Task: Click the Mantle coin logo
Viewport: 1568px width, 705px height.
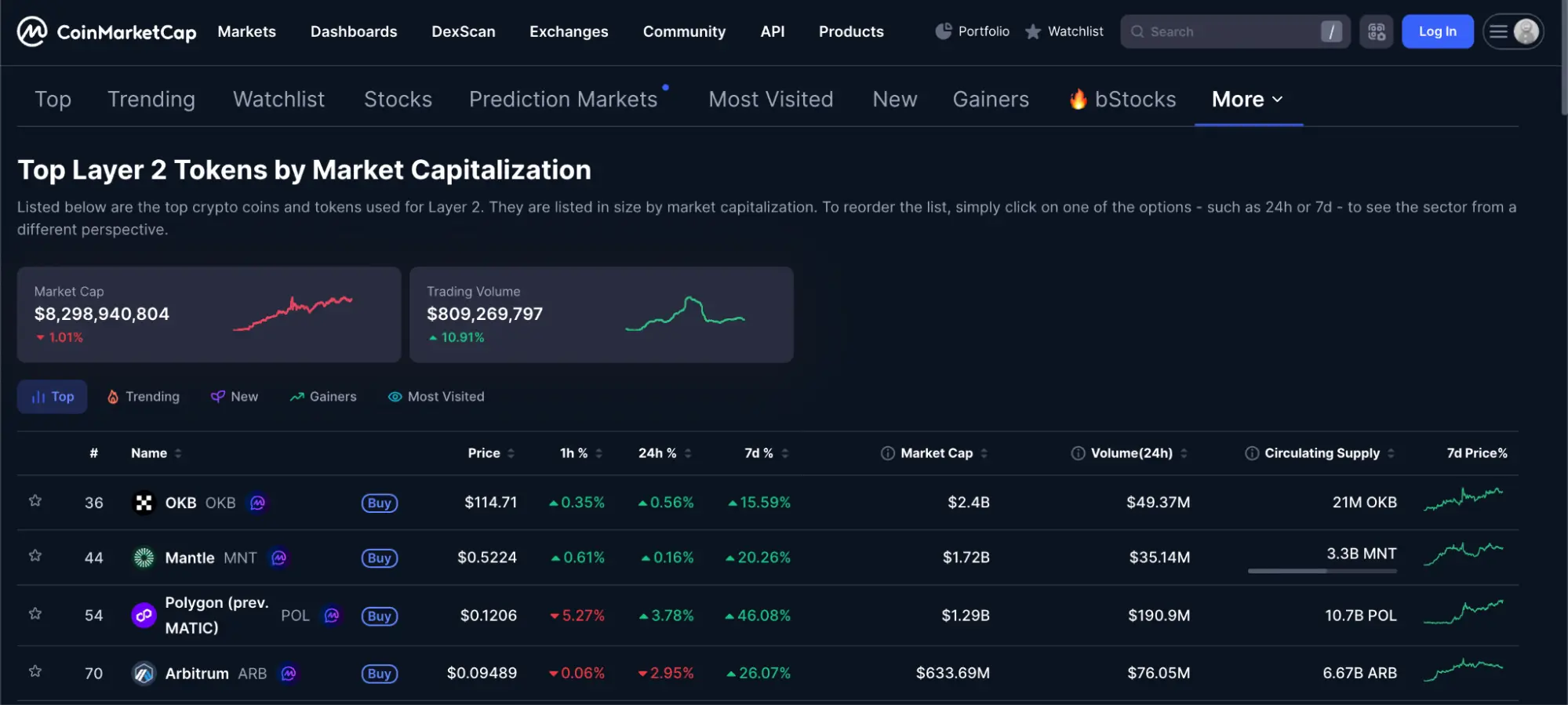Action: [x=144, y=558]
